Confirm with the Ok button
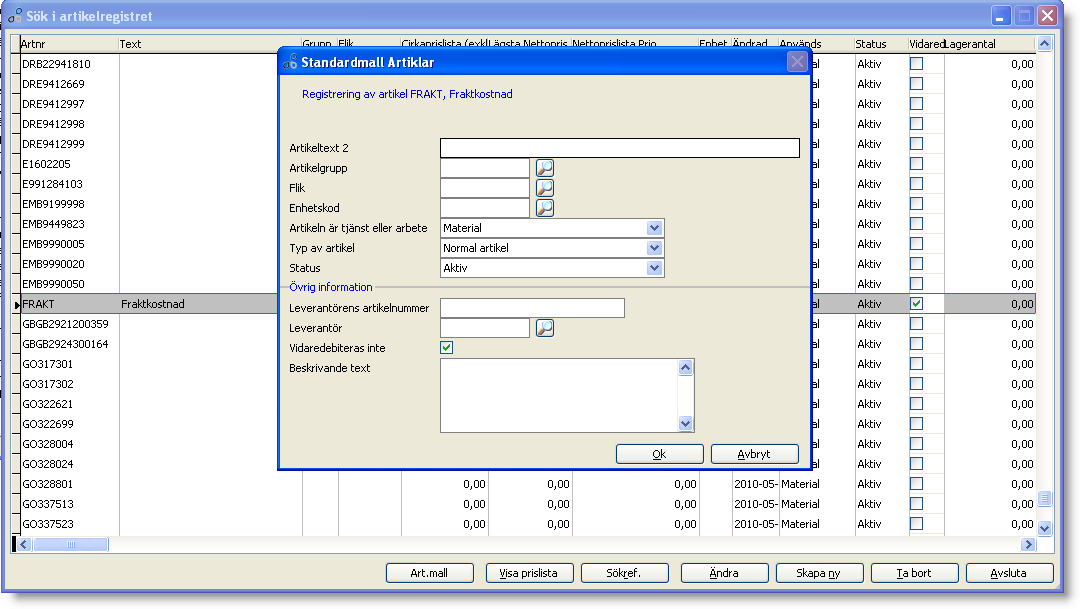This screenshot has width=1080, height=609. 659,454
